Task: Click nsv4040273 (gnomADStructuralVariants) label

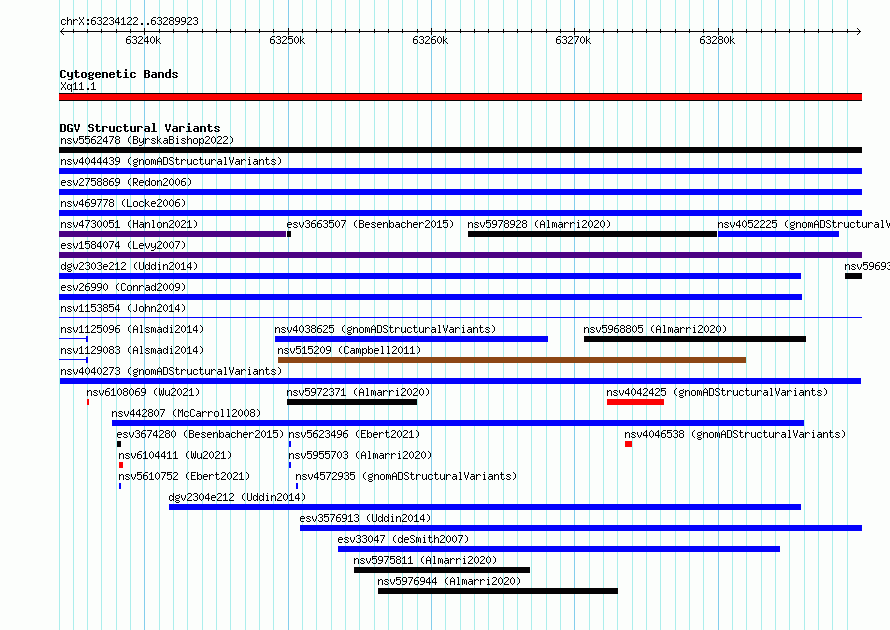Action: 171,371
